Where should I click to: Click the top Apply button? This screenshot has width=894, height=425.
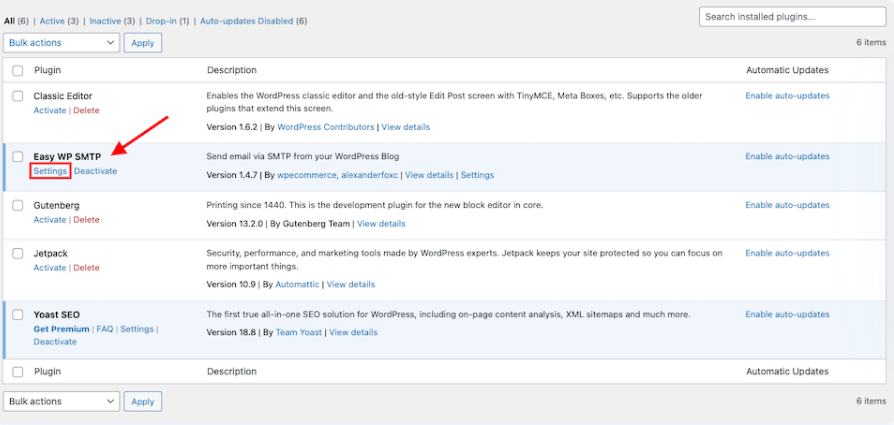tap(143, 43)
